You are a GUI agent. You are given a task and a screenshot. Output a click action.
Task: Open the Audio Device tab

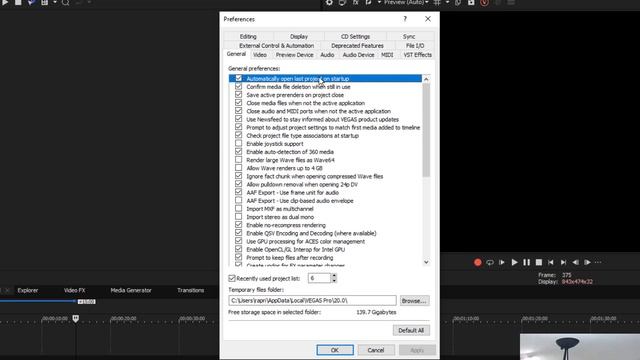coord(358,55)
